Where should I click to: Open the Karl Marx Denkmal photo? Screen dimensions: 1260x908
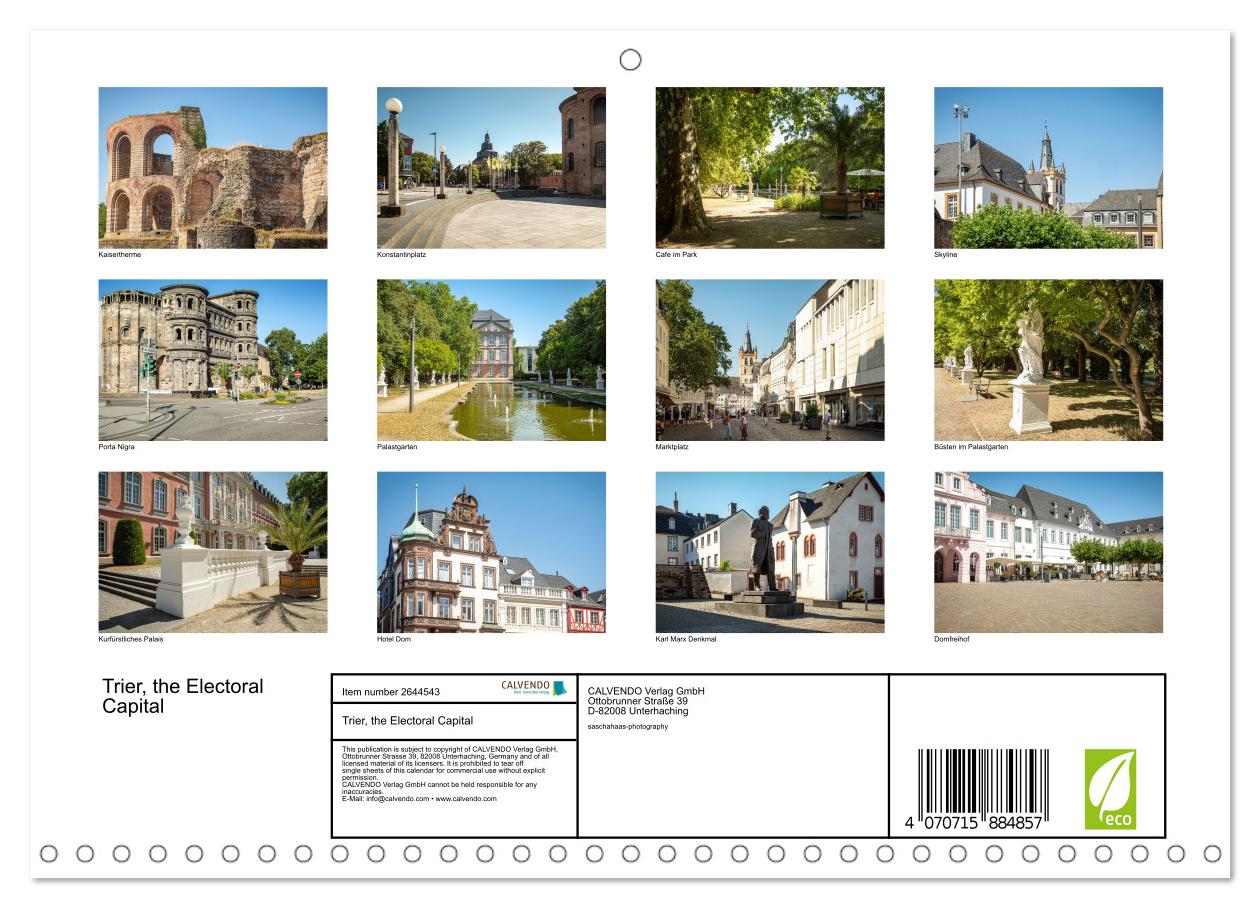click(x=770, y=552)
